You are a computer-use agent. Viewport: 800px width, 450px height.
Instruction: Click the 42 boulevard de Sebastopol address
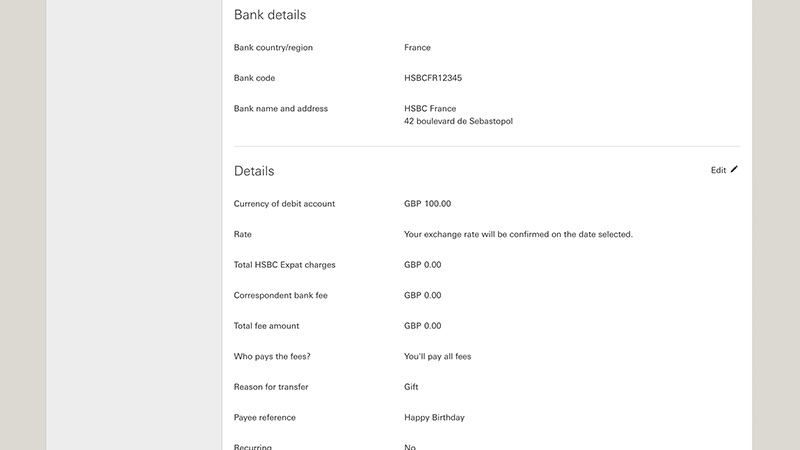point(458,121)
